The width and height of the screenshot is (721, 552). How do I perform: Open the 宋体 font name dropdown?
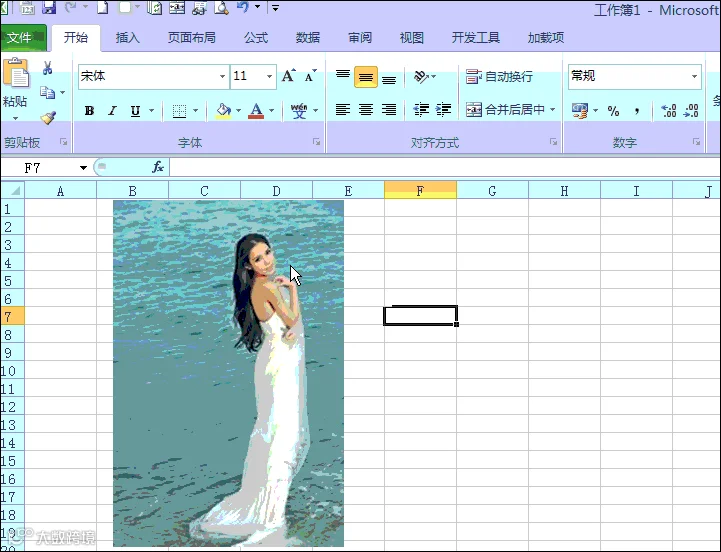(x=222, y=76)
